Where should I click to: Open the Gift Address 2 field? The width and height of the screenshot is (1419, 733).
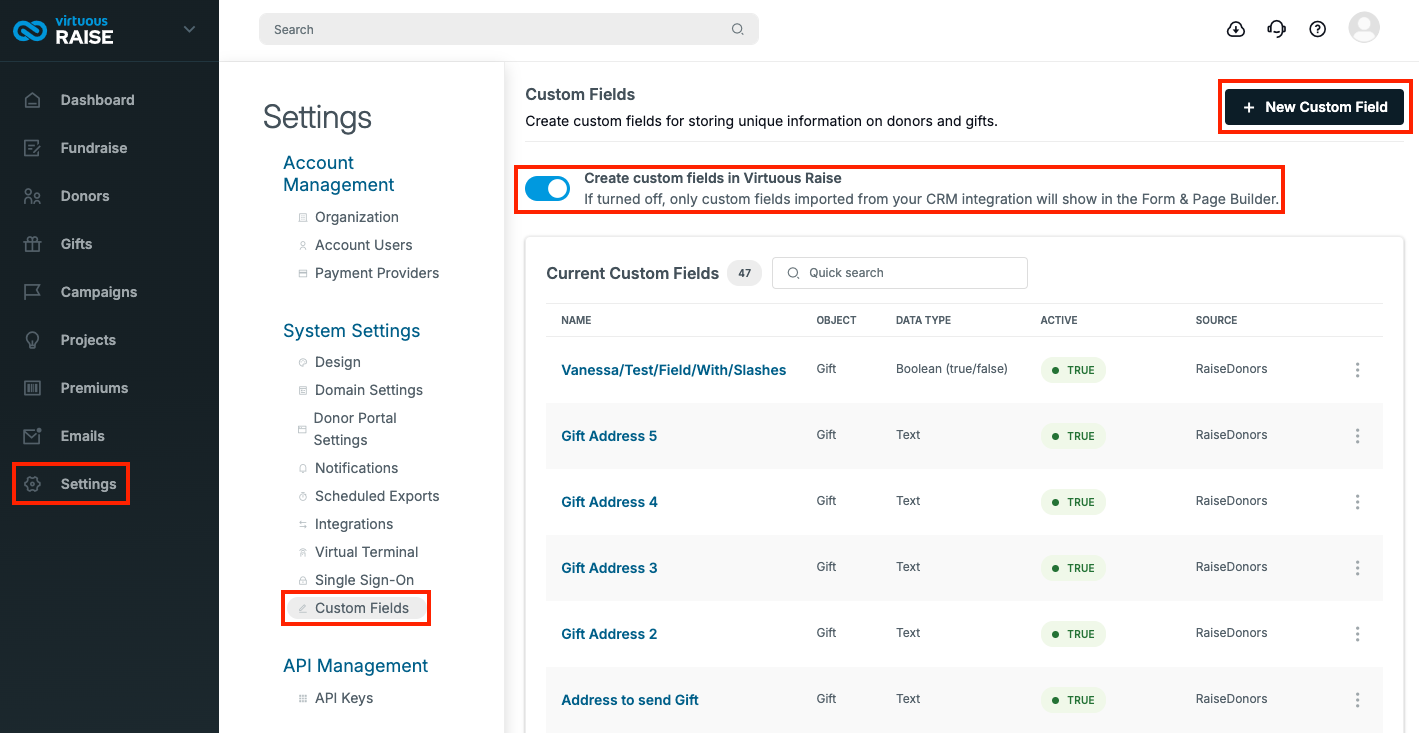(x=609, y=634)
